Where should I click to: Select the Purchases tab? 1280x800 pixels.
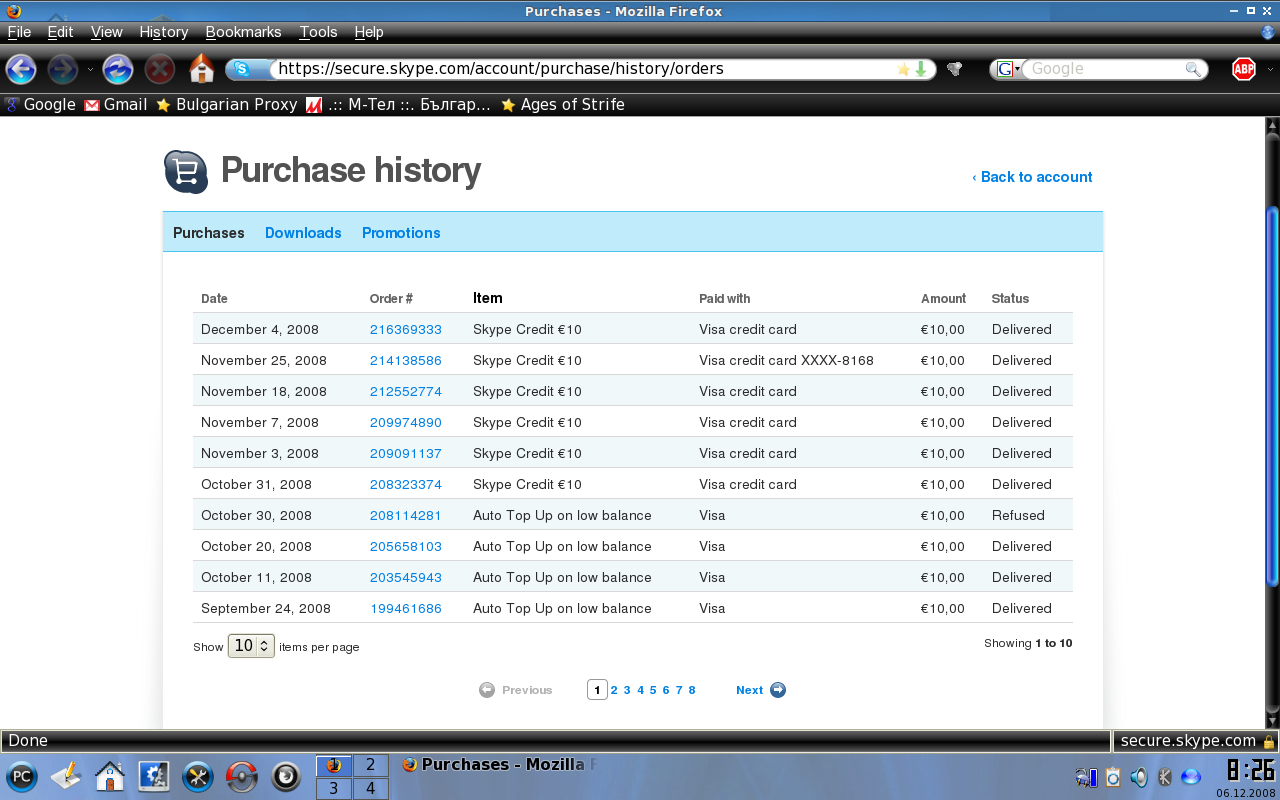coord(209,233)
